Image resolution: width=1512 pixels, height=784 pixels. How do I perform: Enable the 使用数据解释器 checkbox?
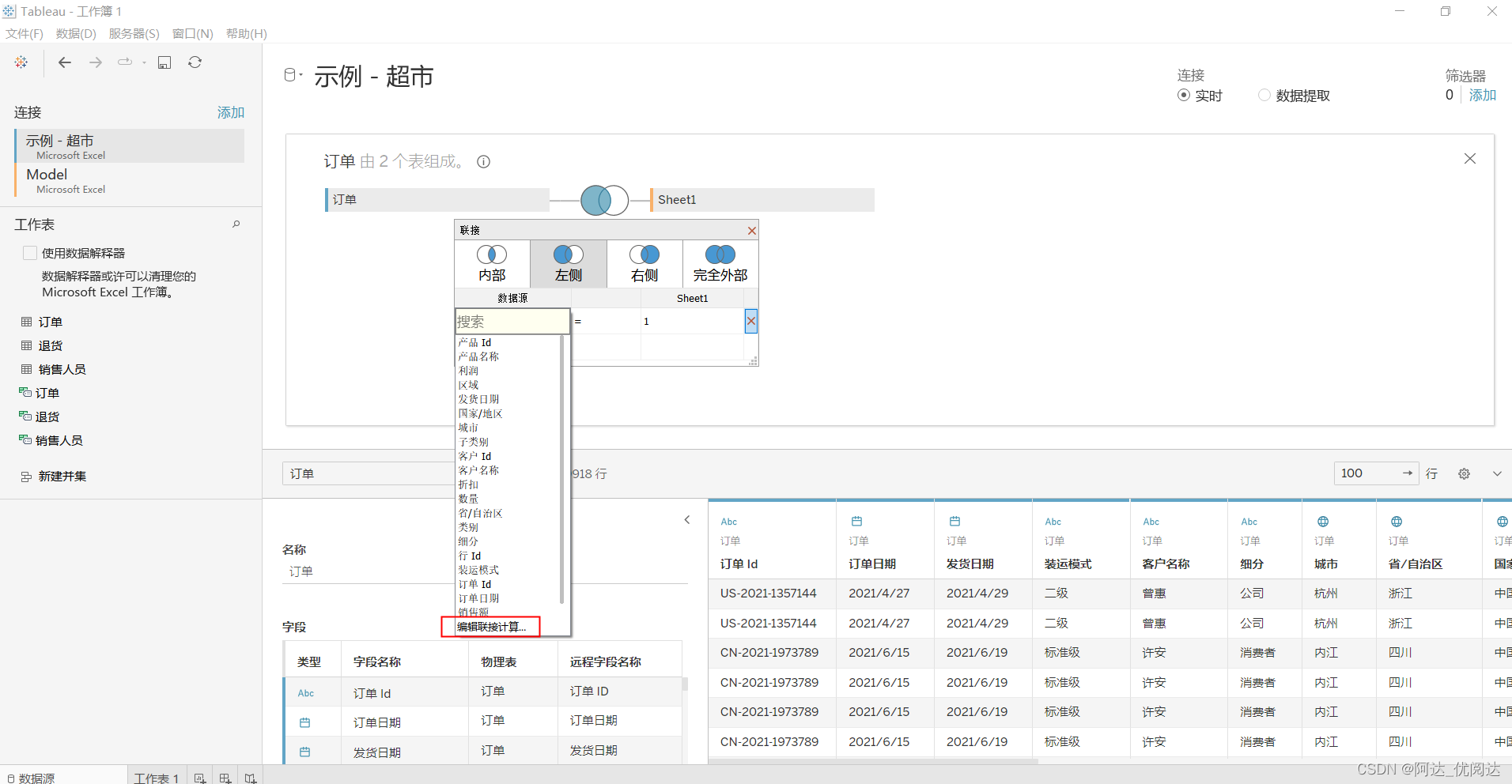(30, 253)
